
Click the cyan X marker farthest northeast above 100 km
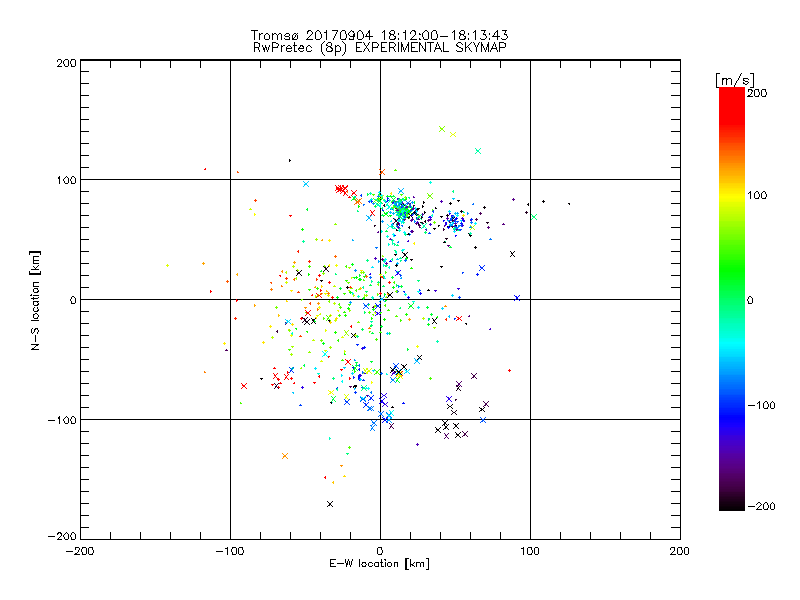pos(478,151)
